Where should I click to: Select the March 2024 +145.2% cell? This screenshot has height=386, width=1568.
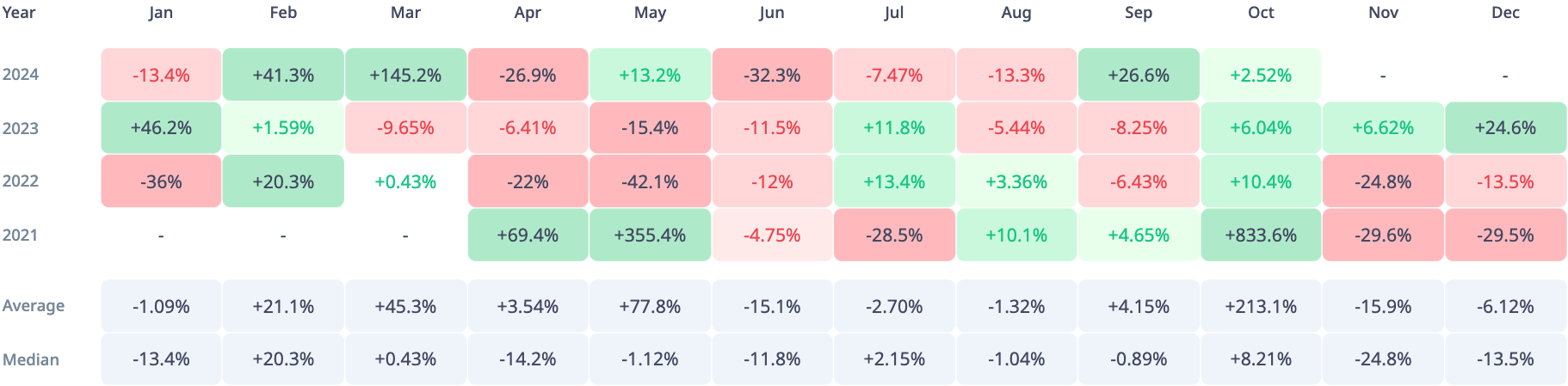(x=405, y=75)
